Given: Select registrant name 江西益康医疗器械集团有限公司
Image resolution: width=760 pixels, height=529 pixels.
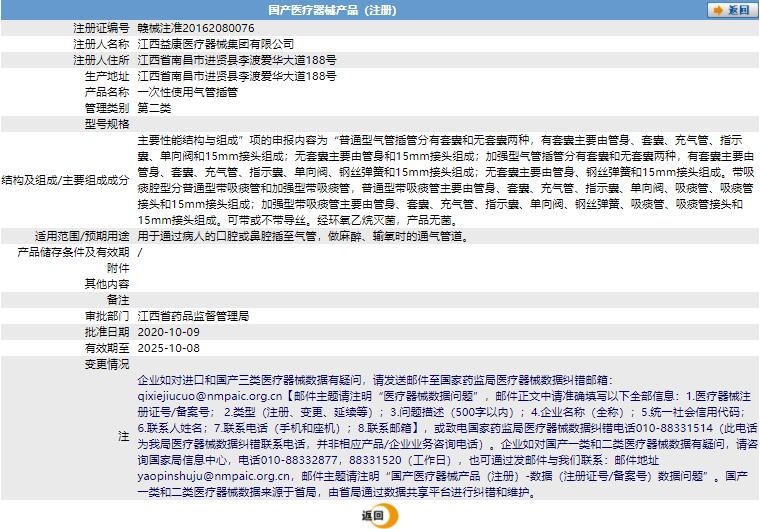Looking at the screenshot, I should point(216,44).
